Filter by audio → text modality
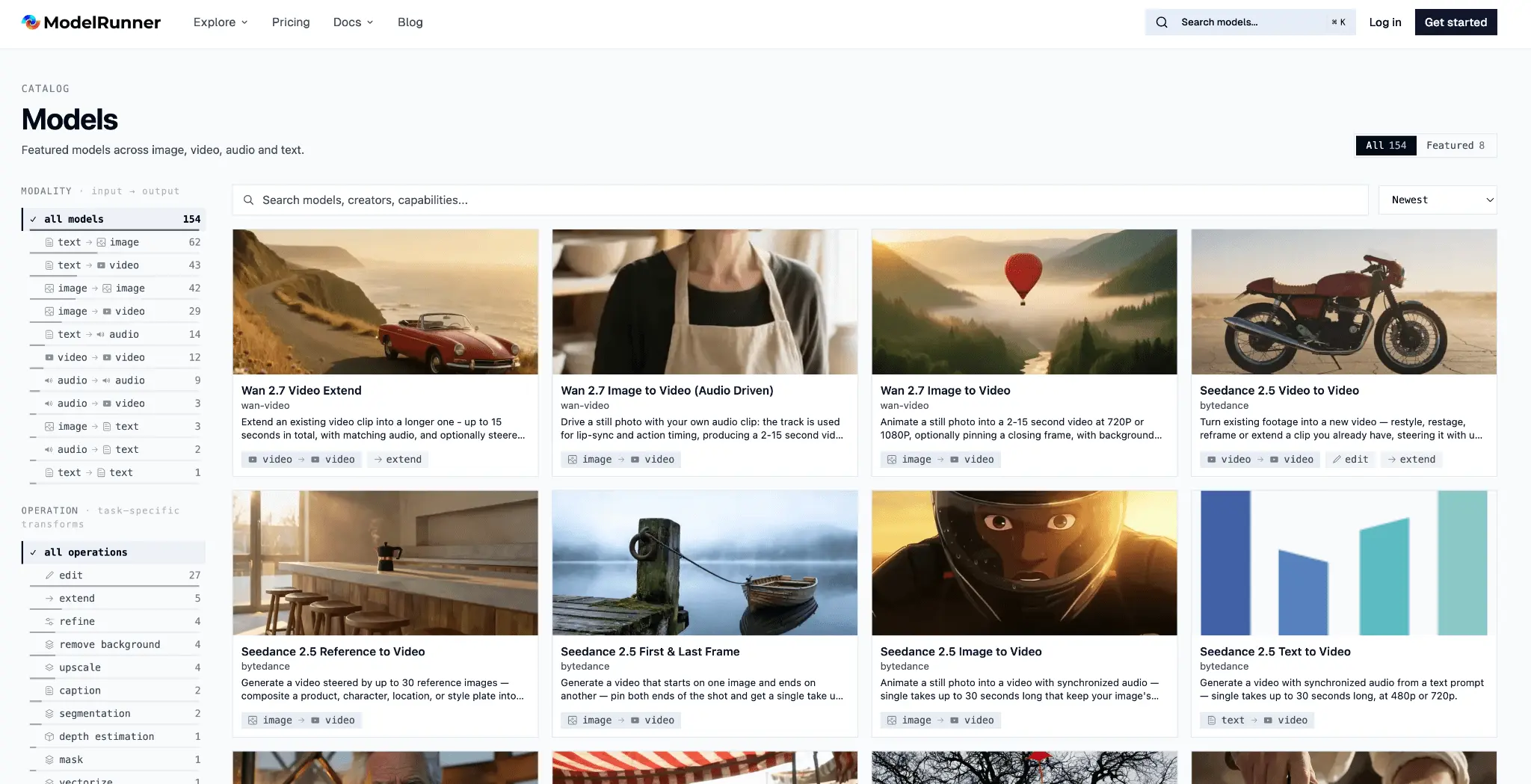 pos(115,449)
